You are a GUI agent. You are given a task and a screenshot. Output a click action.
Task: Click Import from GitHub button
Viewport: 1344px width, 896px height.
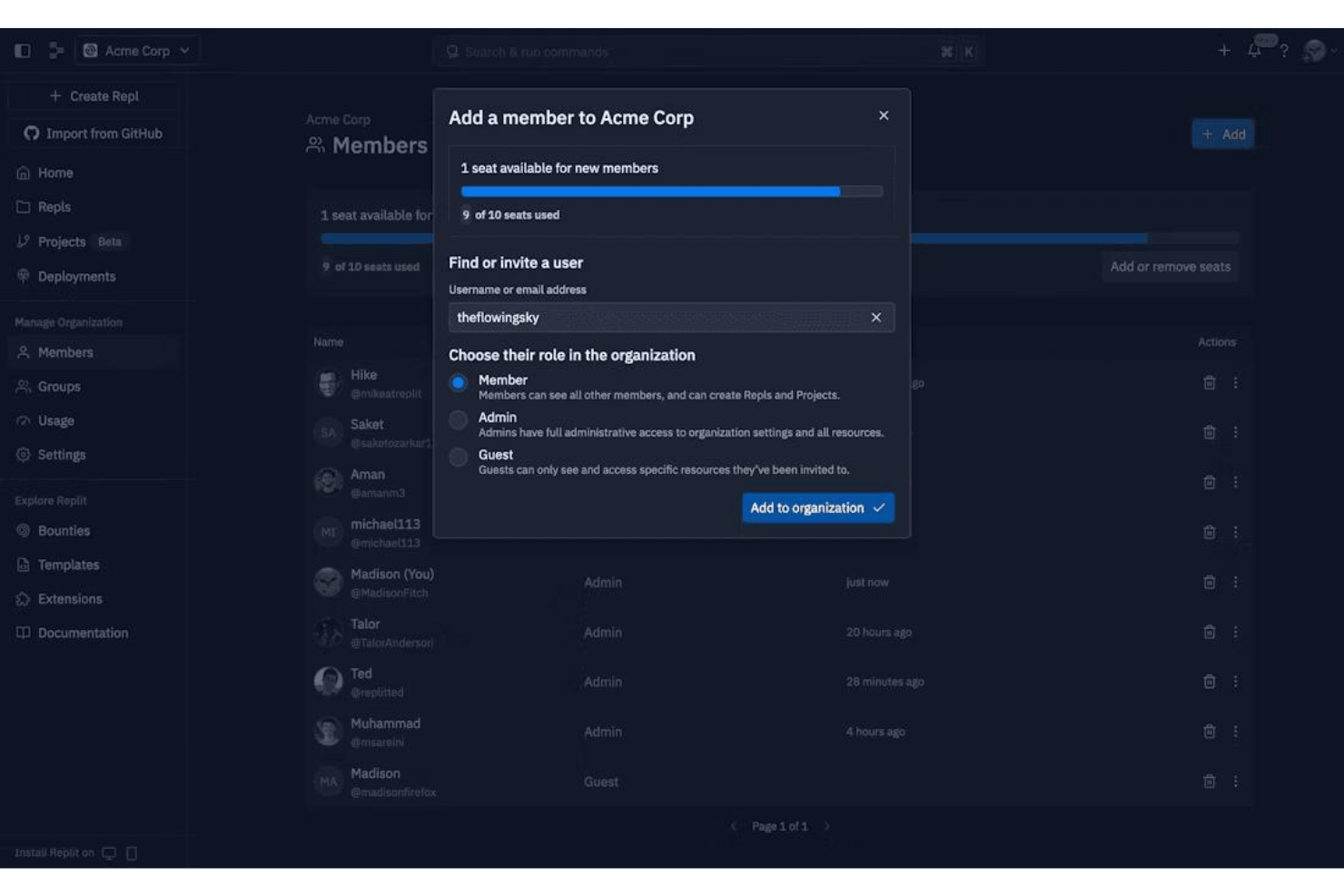94,133
